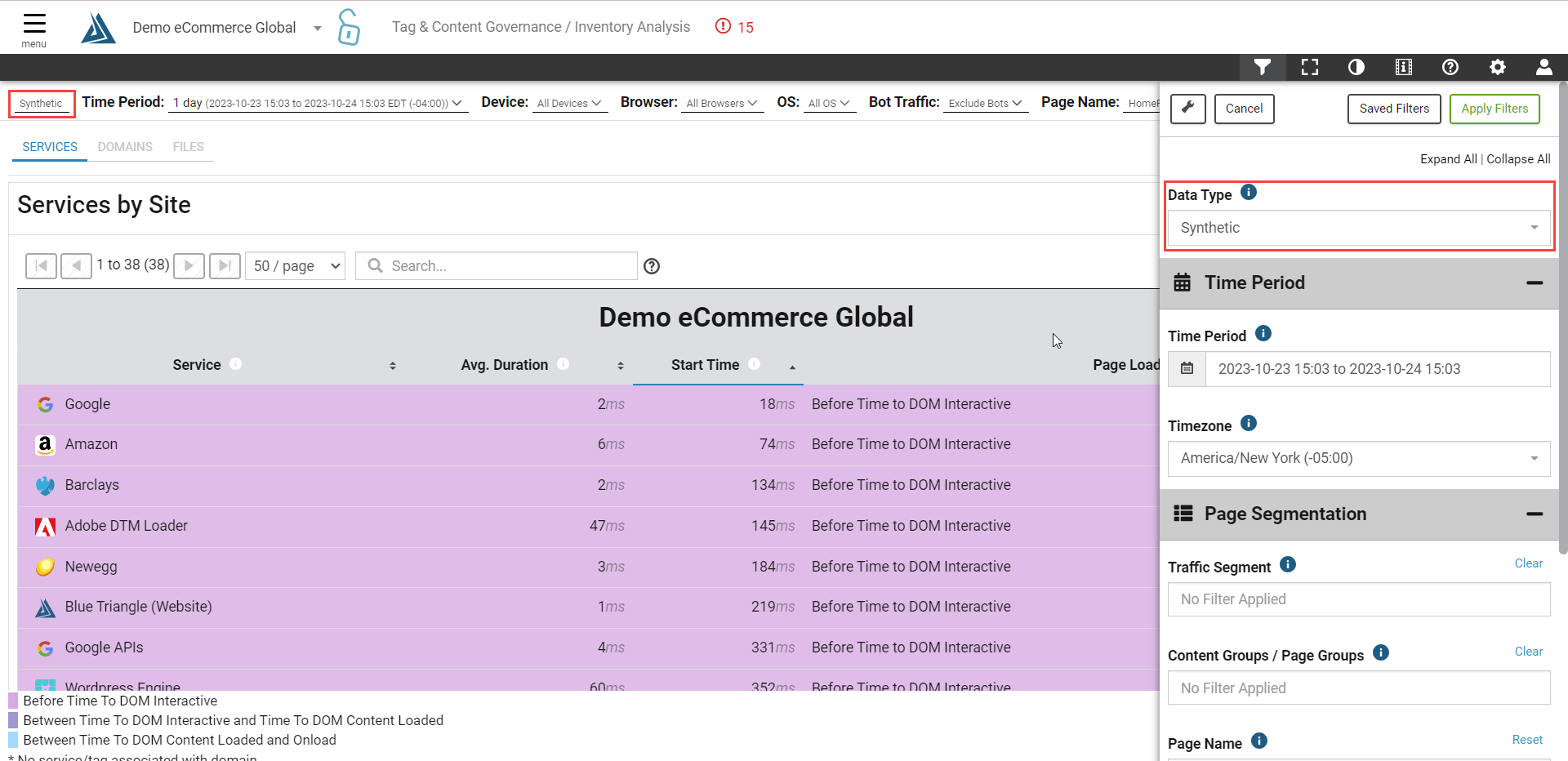Clear the Content Groups / Page Groups filter
The image size is (1568, 761).
[x=1529, y=652]
